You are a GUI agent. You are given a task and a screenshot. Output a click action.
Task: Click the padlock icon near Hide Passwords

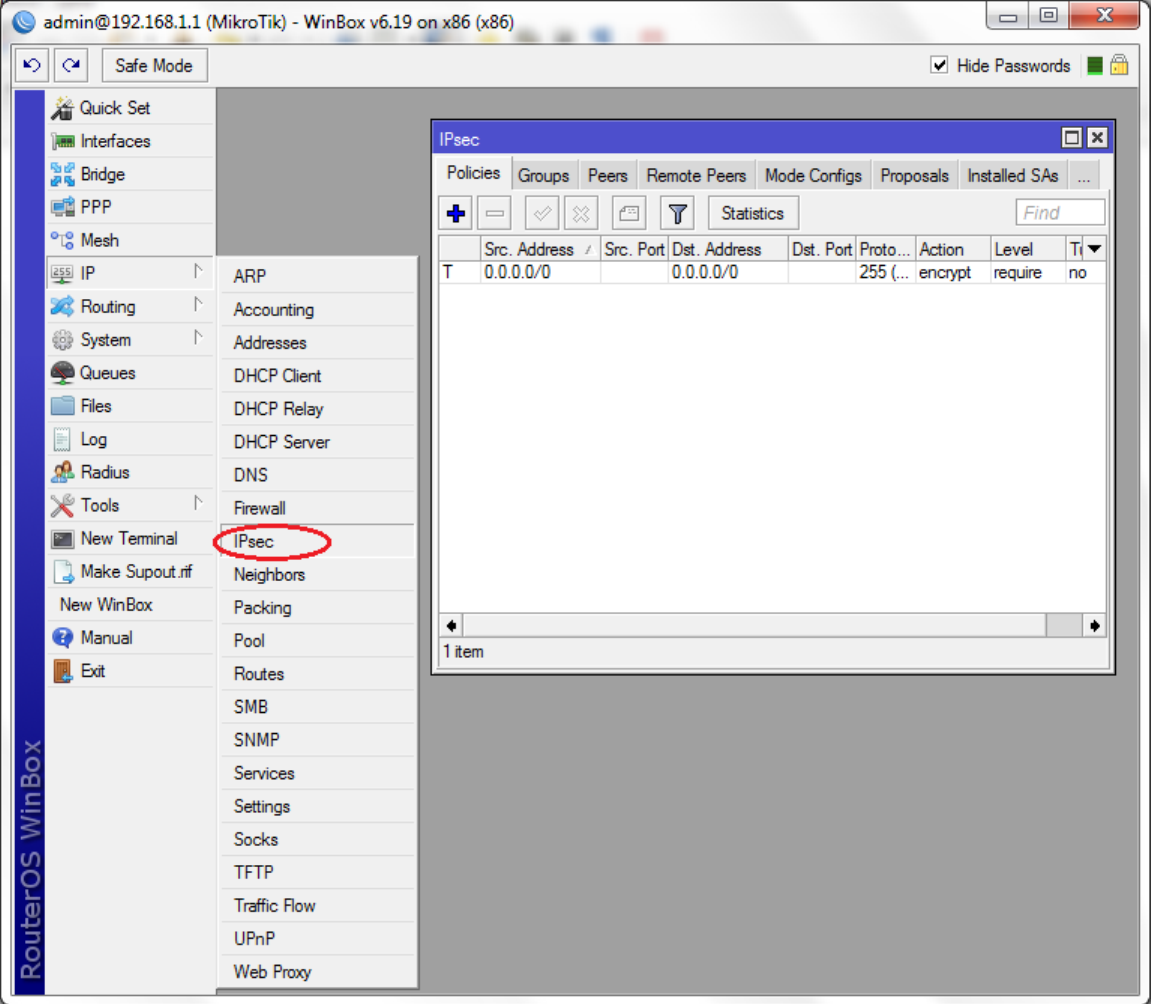1119,65
